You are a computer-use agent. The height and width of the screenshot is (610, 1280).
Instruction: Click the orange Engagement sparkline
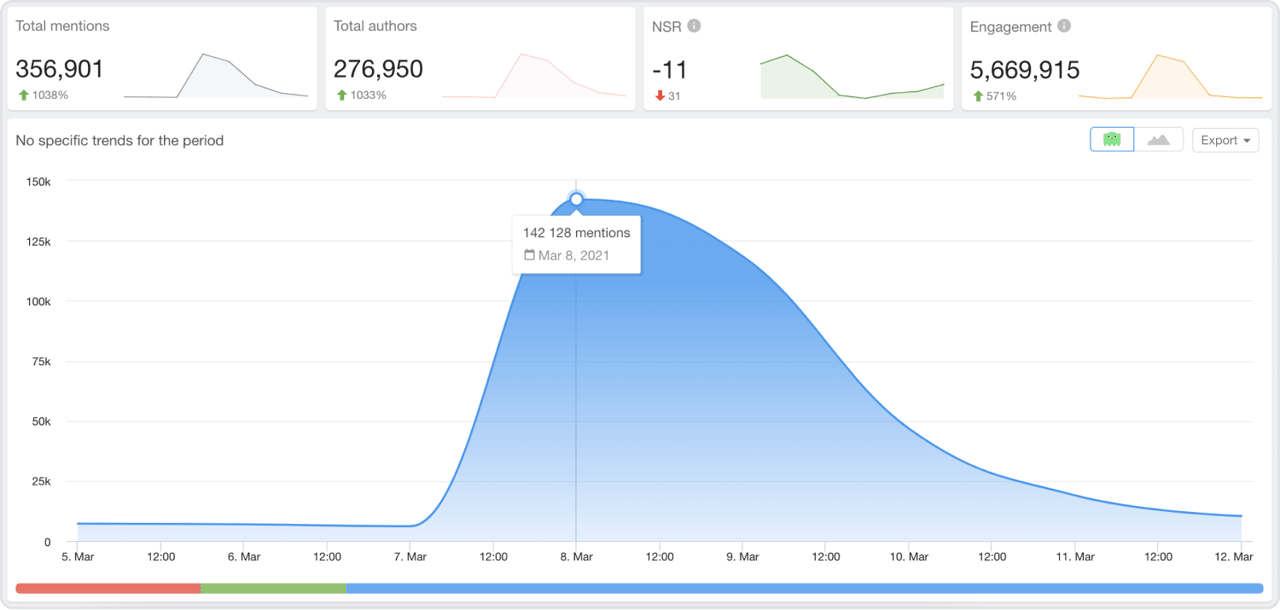[x=1169, y=77]
